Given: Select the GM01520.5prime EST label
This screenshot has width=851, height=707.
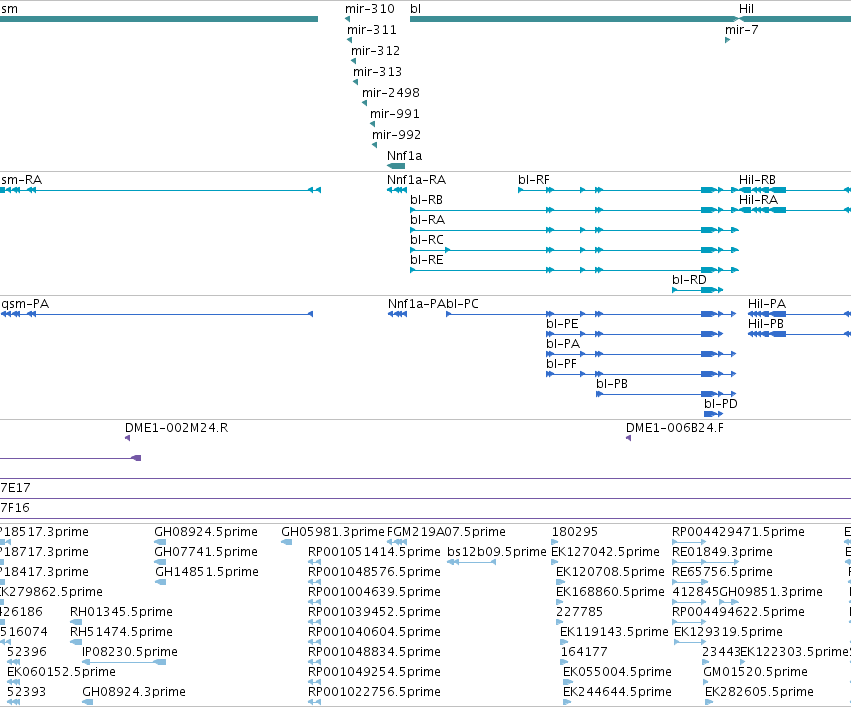Looking at the screenshot, I should [755, 672].
